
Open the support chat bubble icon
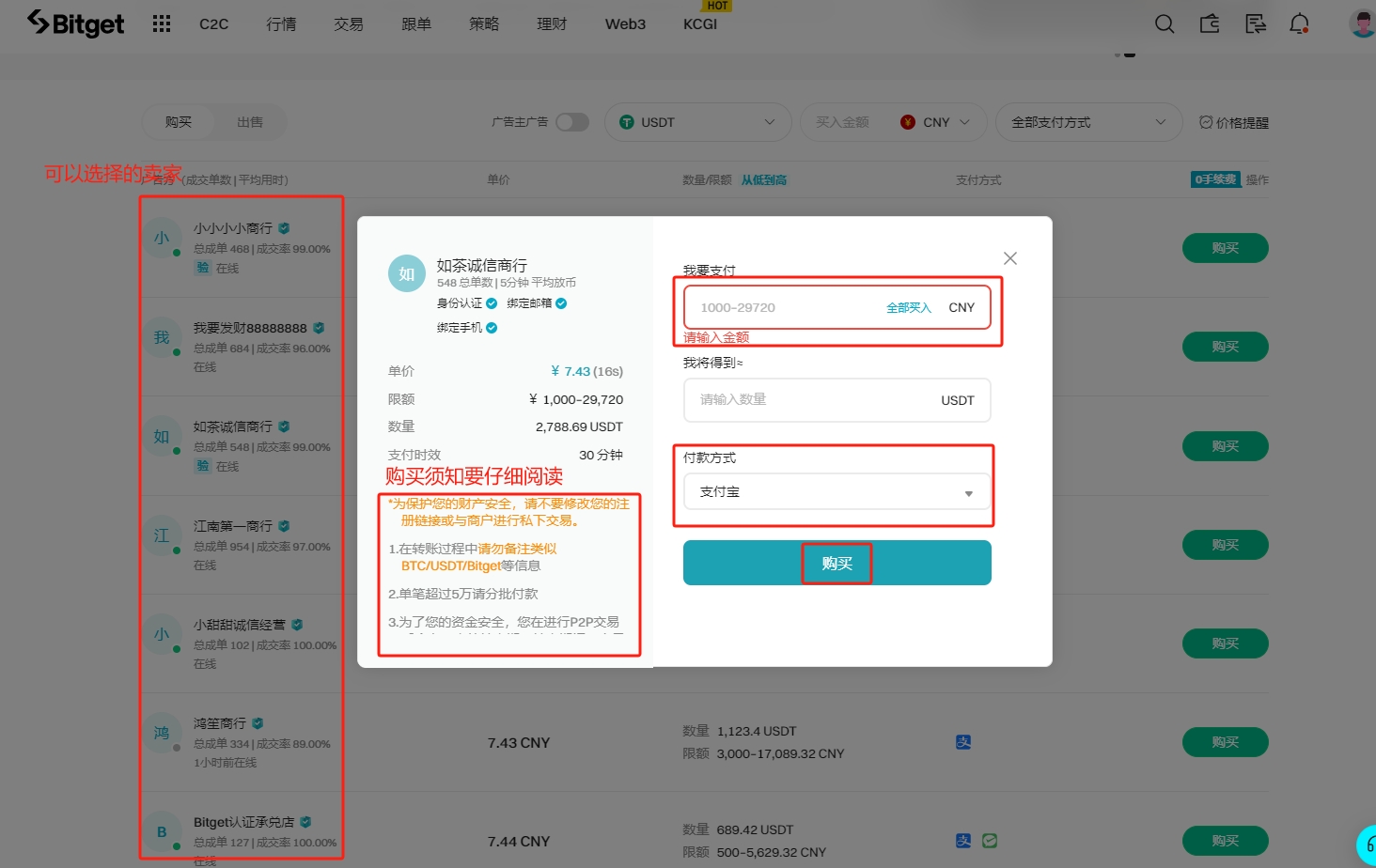1368,845
